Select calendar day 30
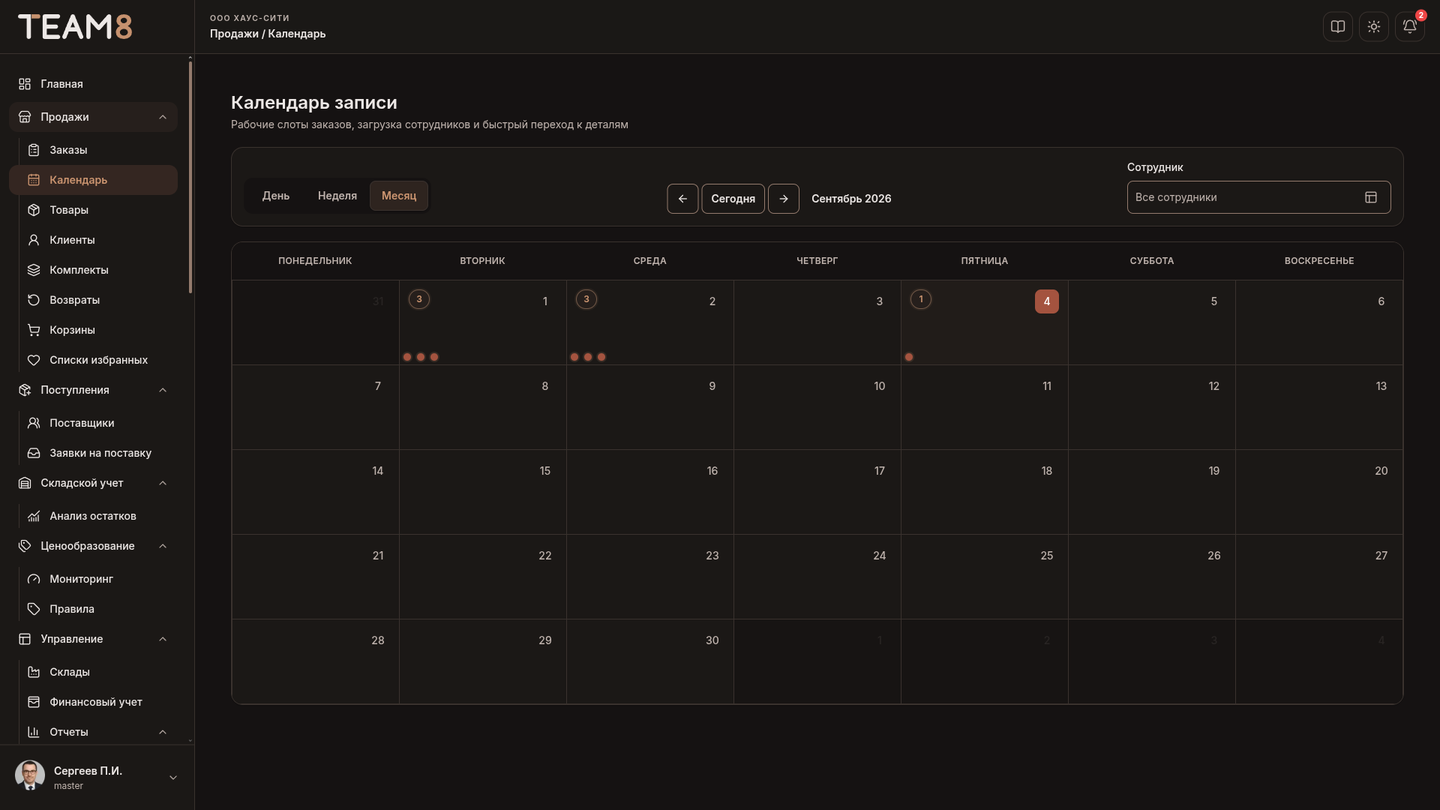This screenshot has height=810, width=1440. pyautogui.click(x=650, y=661)
